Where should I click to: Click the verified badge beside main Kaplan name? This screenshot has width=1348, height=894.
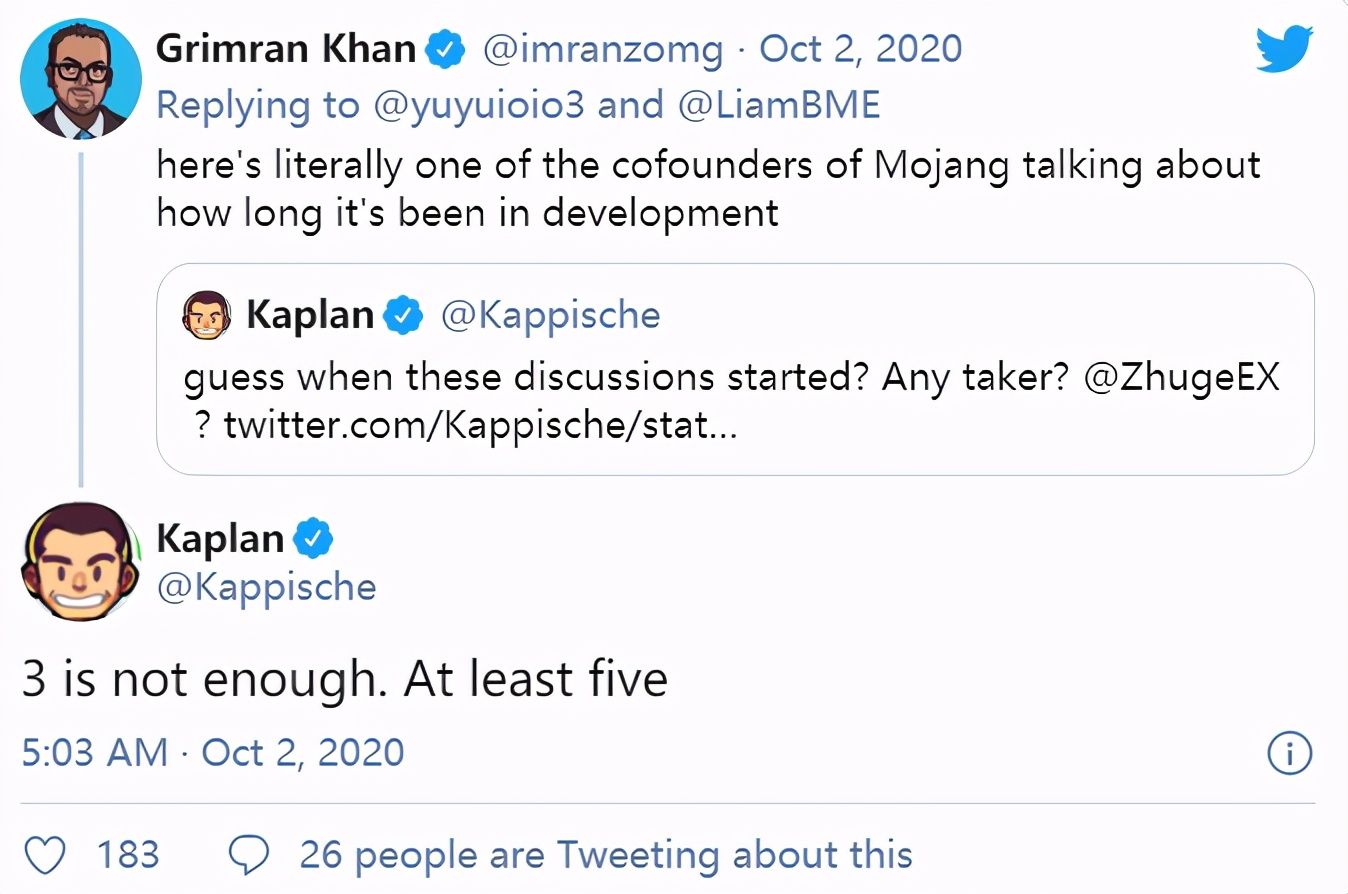(x=312, y=539)
